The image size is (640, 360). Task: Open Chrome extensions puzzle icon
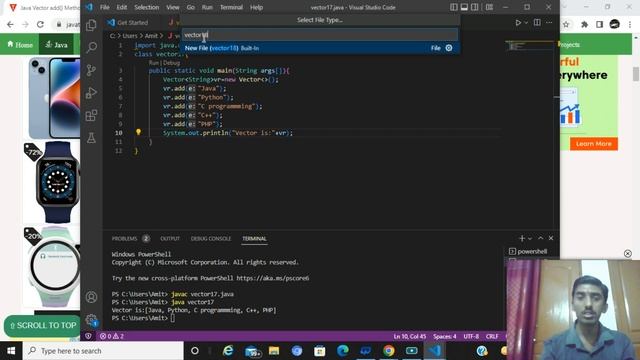584,24
